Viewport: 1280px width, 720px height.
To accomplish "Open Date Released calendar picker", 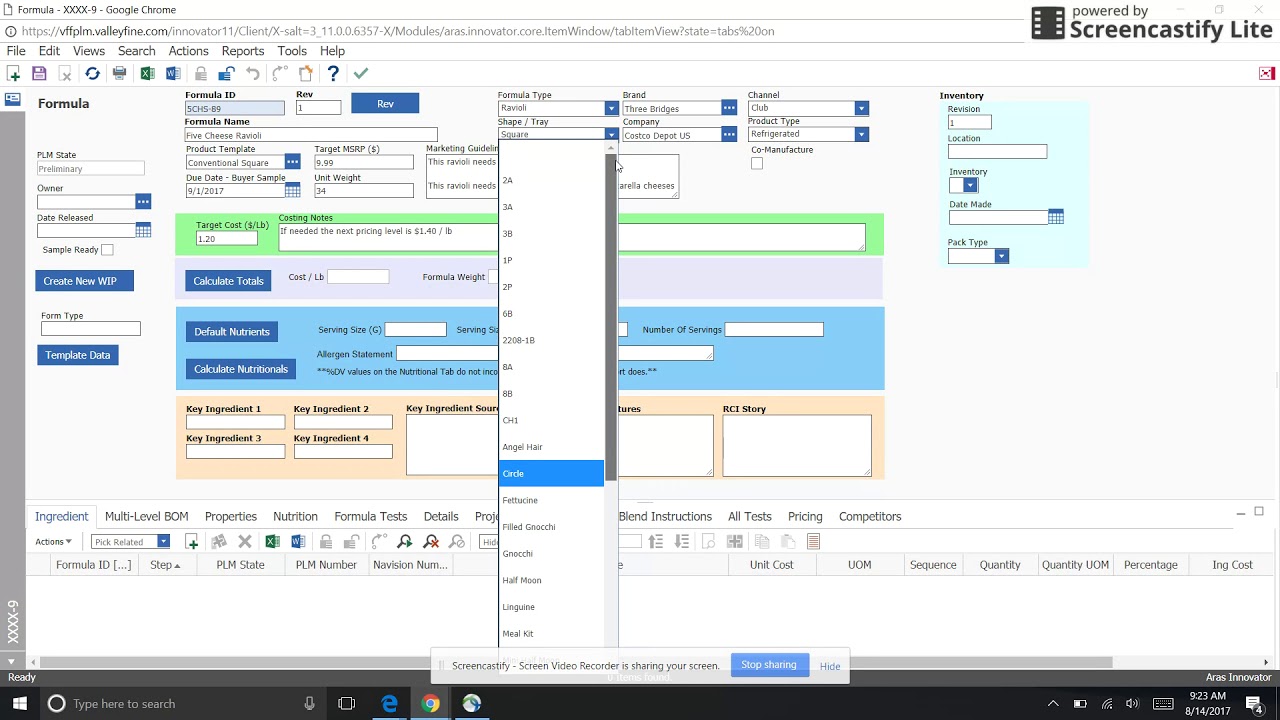I will [143, 231].
